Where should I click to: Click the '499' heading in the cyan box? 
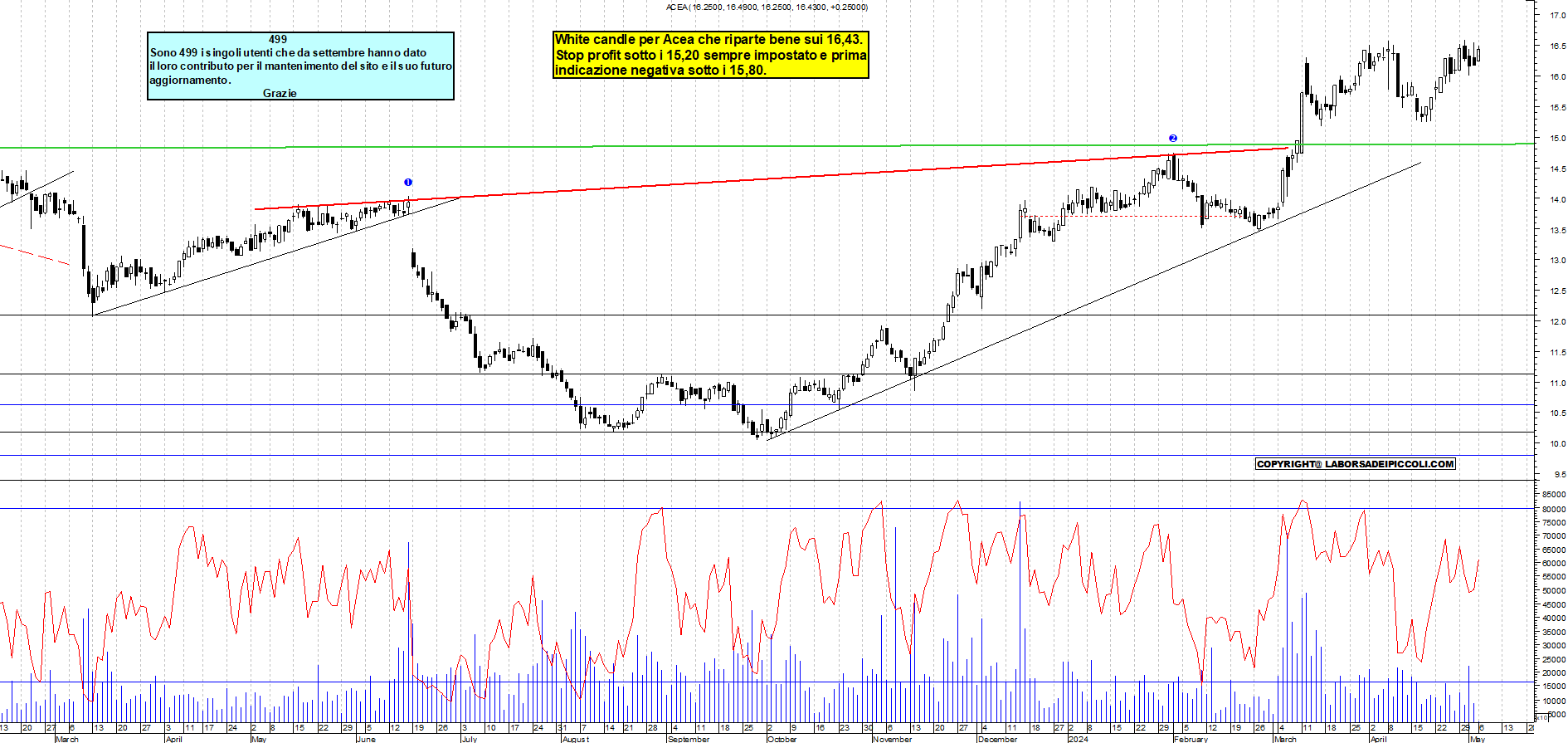pos(278,39)
